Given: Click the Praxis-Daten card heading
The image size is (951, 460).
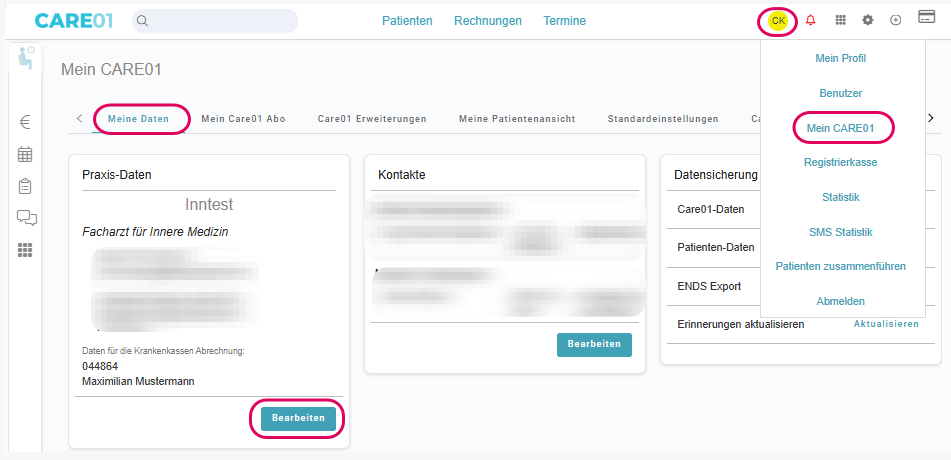Looking at the screenshot, I should [116, 175].
